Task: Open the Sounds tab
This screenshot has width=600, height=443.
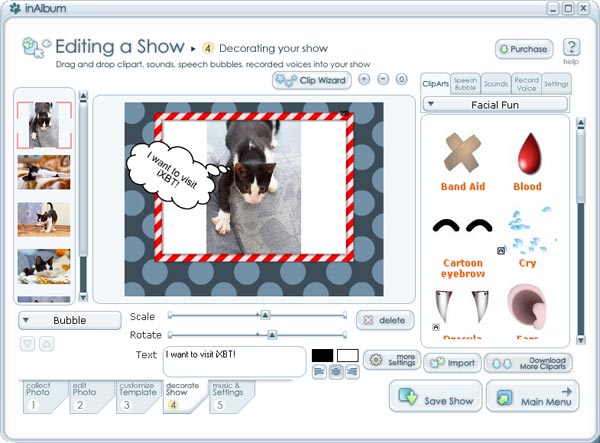Action: coord(496,84)
